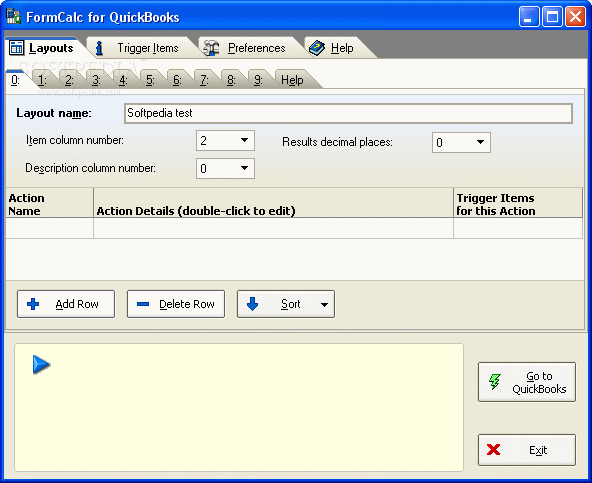Click the 'Layout name:' label
Screen dimensions: 592x483
(54, 113)
